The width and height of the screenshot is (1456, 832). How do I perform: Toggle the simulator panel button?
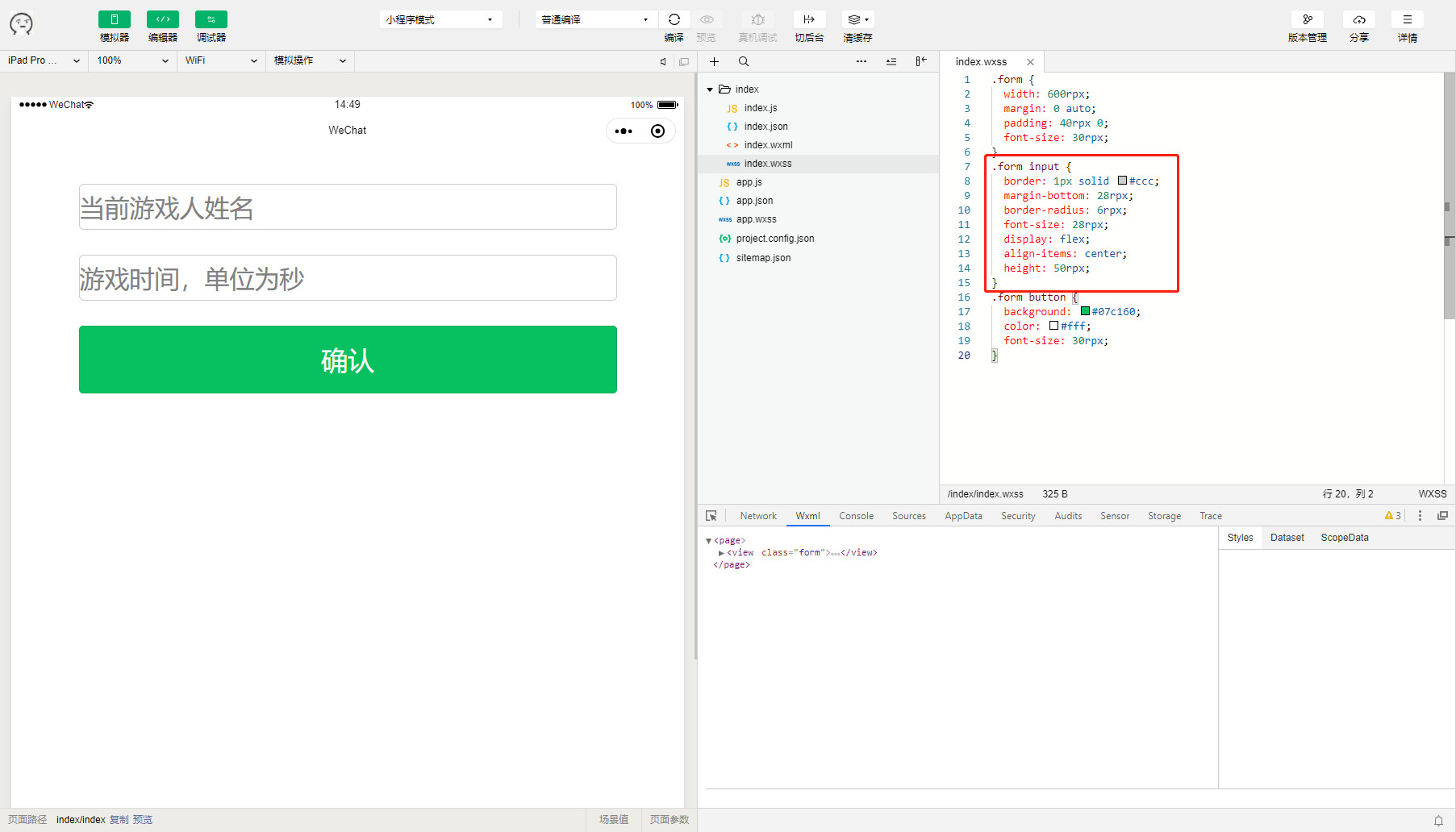[x=114, y=19]
